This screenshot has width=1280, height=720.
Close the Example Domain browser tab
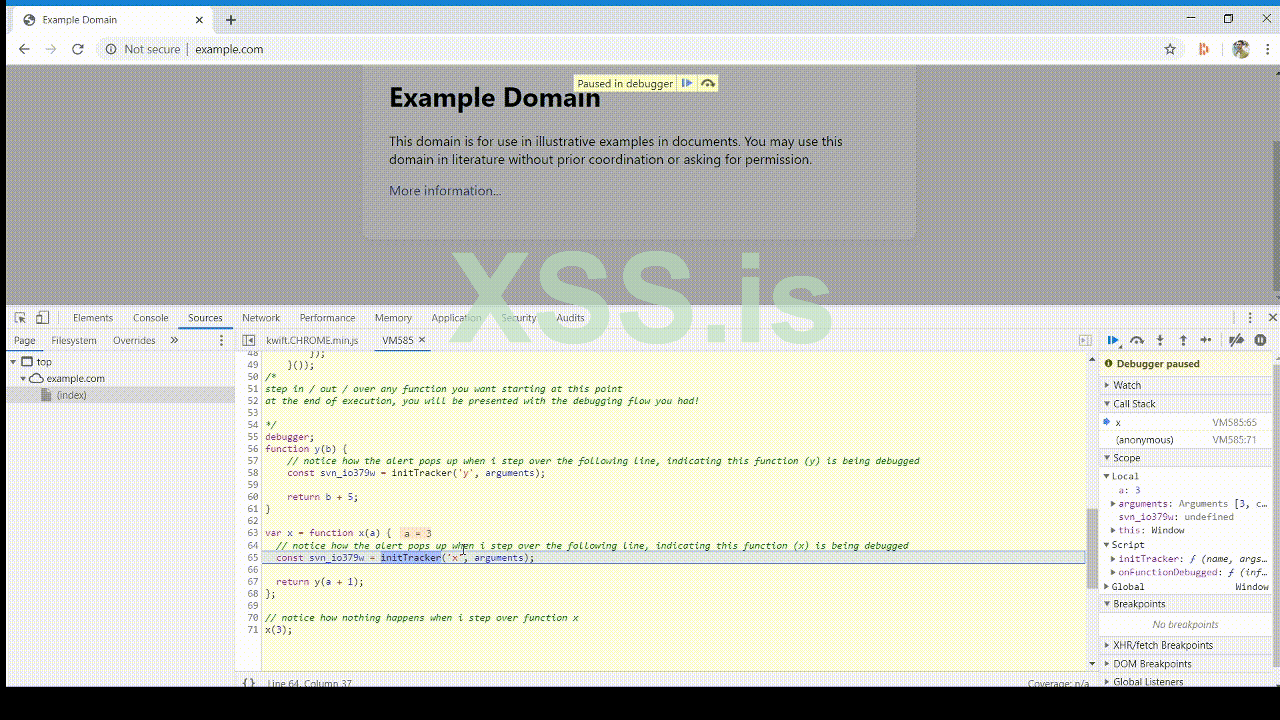tap(199, 20)
